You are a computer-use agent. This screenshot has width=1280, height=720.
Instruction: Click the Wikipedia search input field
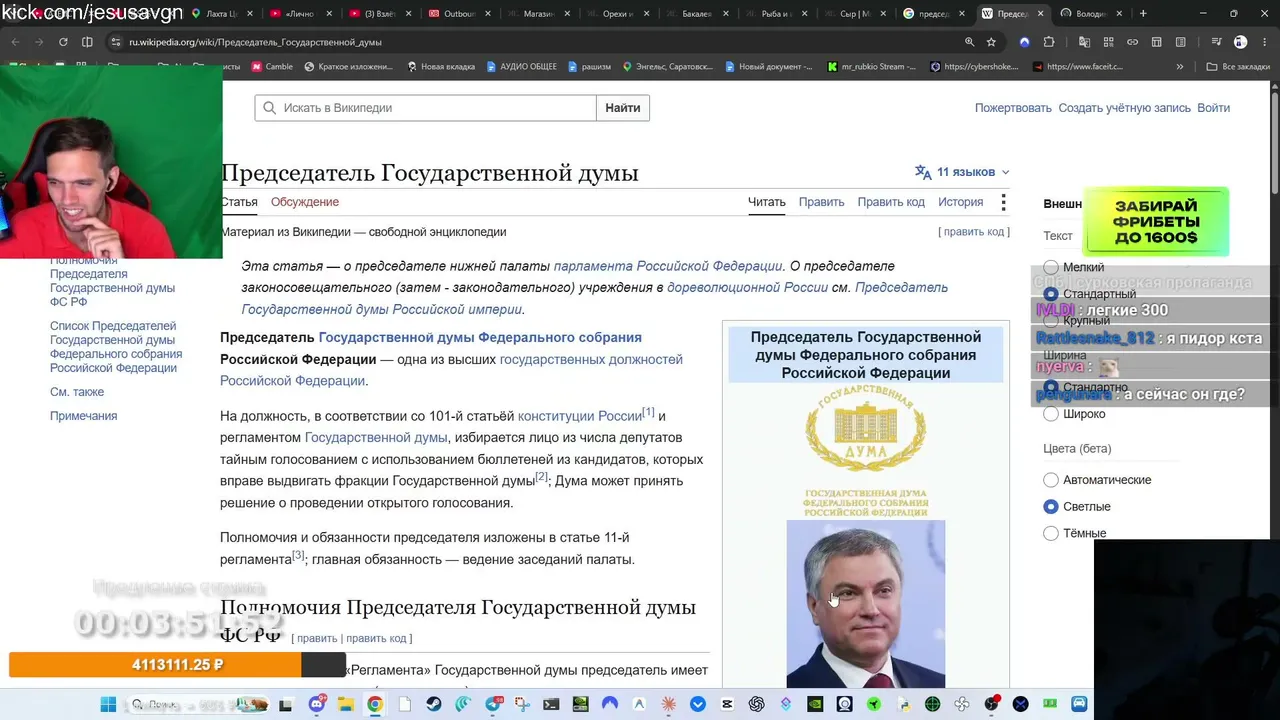[x=425, y=108]
